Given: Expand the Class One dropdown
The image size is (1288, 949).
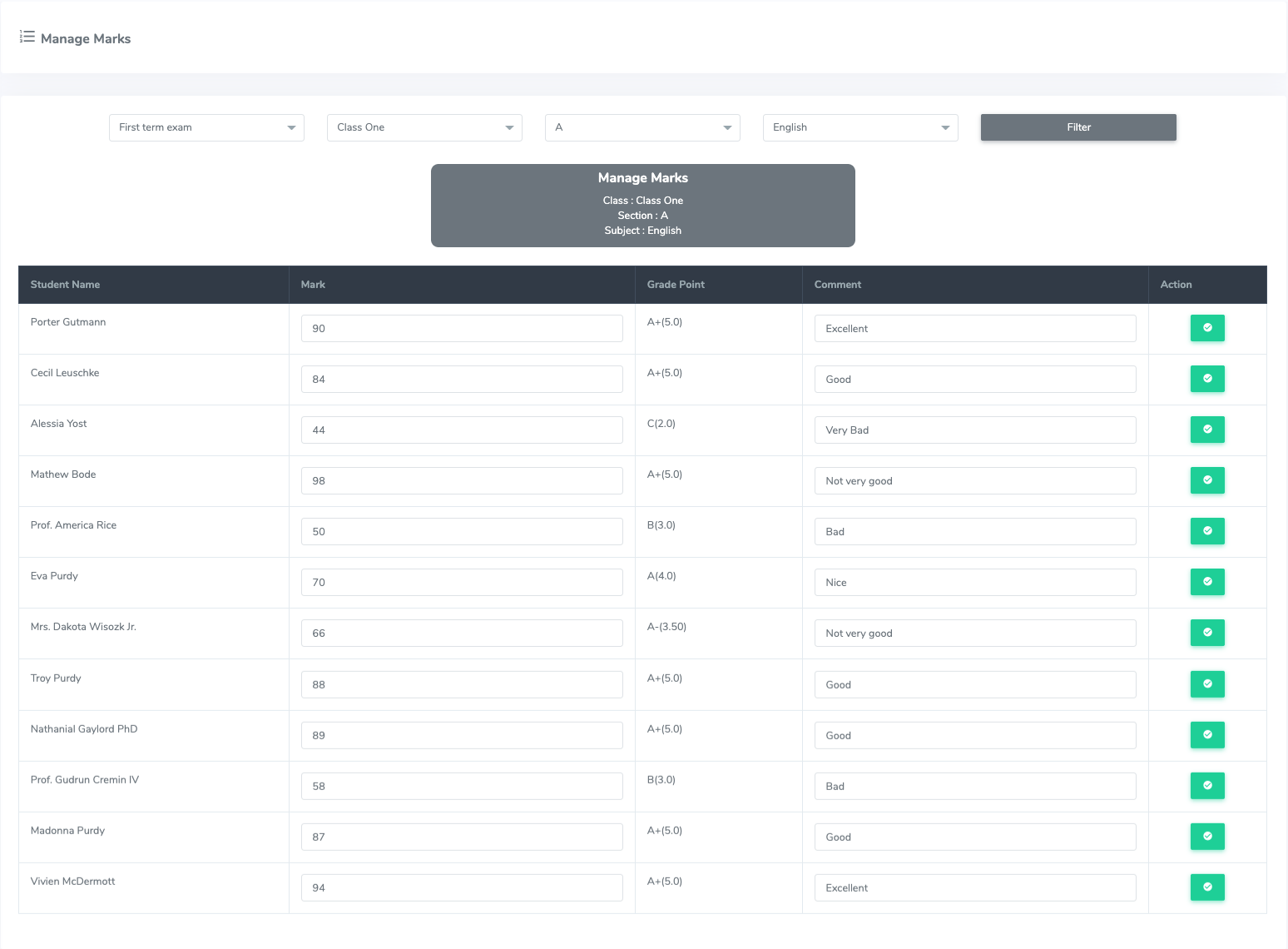Looking at the screenshot, I should tap(424, 127).
